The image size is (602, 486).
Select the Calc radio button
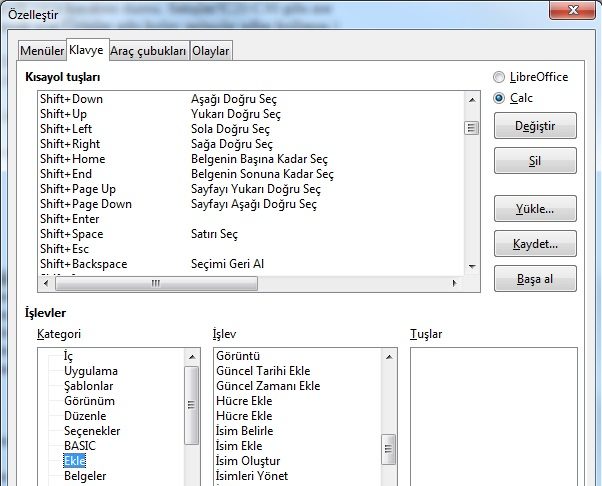point(499,98)
